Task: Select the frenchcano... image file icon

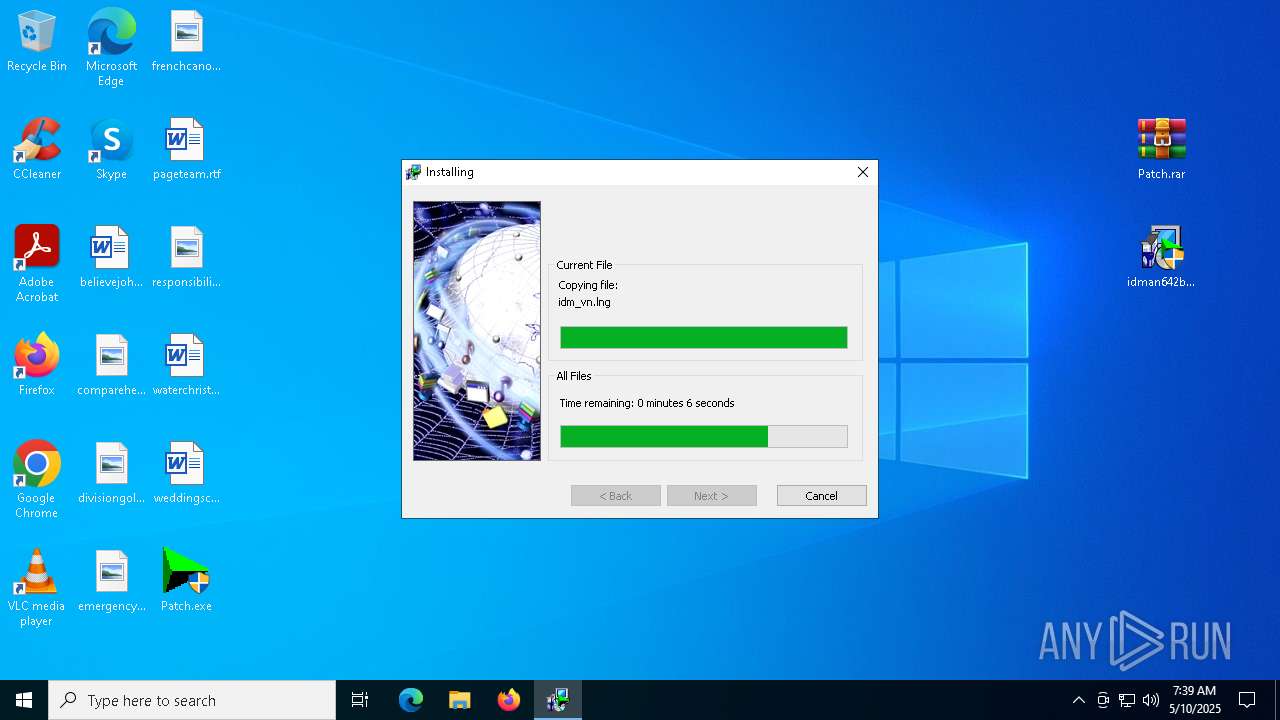Action: pyautogui.click(x=186, y=42)
